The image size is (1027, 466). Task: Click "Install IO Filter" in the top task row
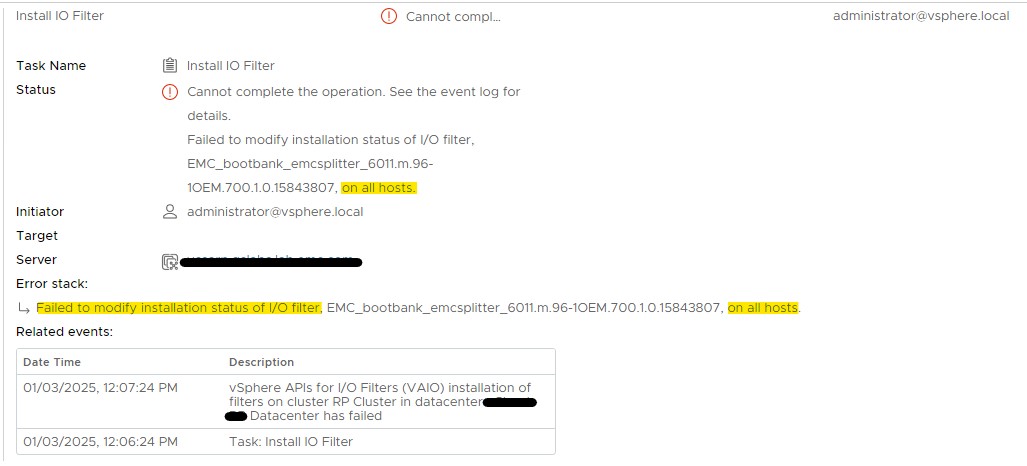[60, 16]
